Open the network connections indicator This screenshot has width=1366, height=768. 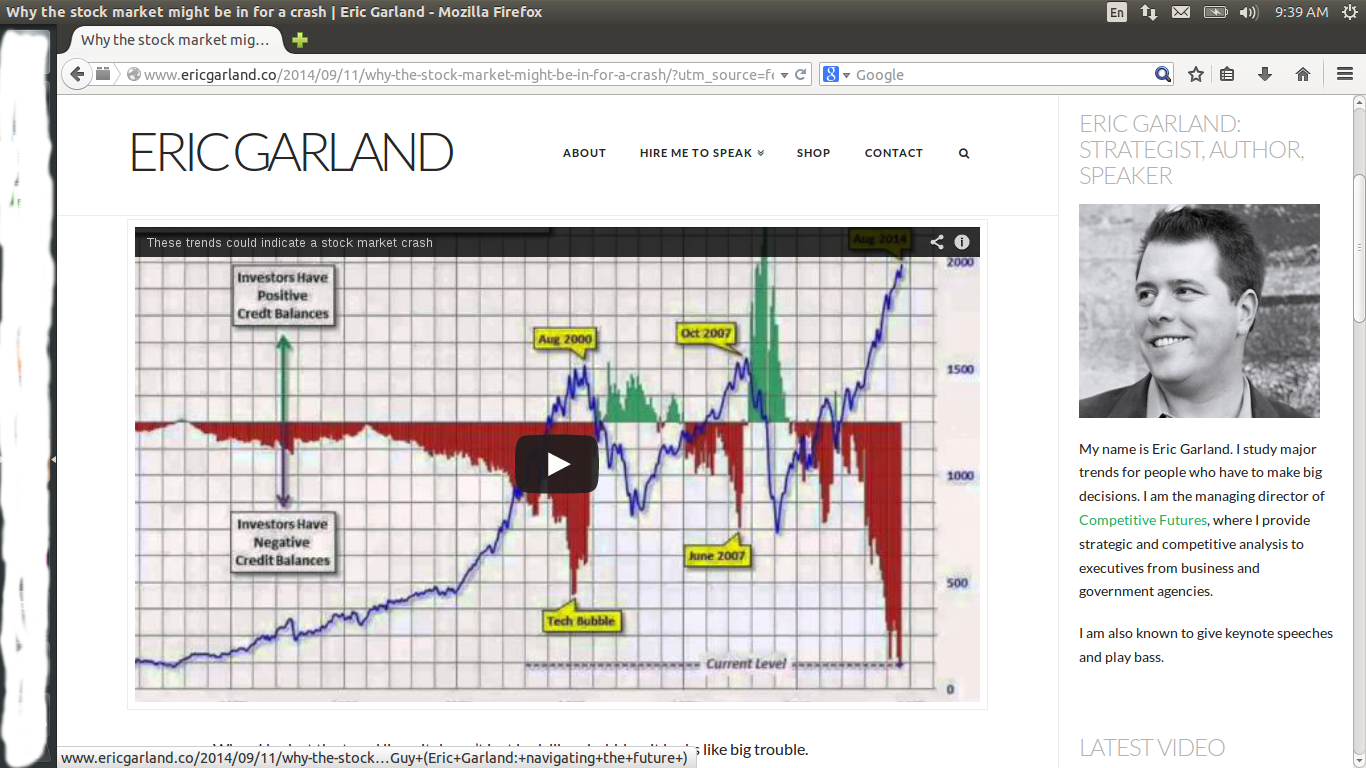(1149, 12)
